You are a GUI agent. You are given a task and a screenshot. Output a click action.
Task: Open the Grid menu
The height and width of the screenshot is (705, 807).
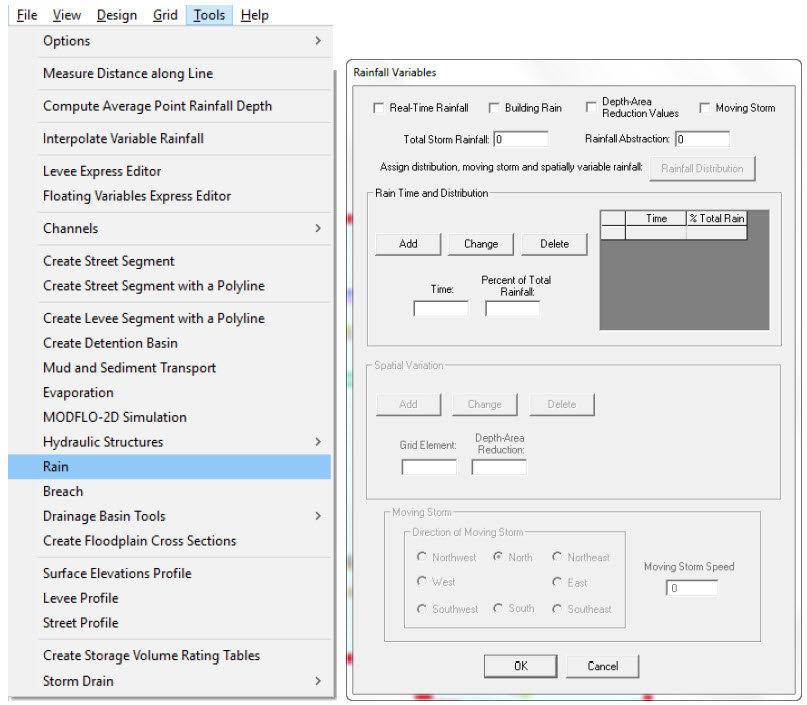click(165, 15)
